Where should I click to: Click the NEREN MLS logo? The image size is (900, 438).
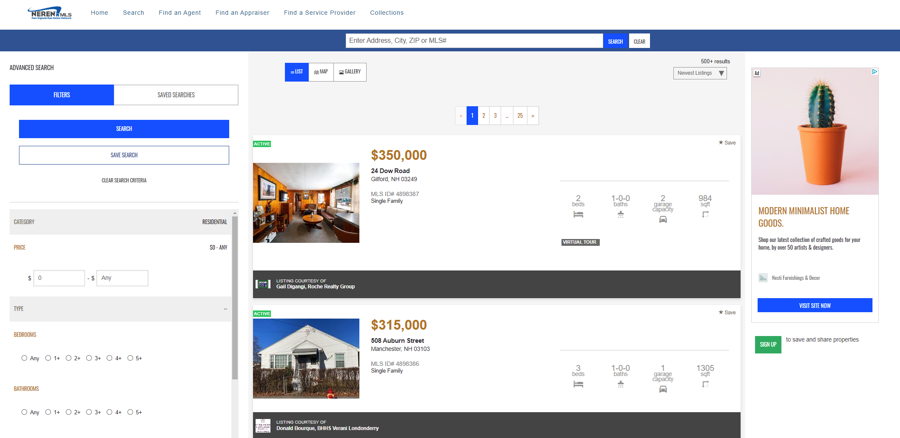click(x=49, y=13)
